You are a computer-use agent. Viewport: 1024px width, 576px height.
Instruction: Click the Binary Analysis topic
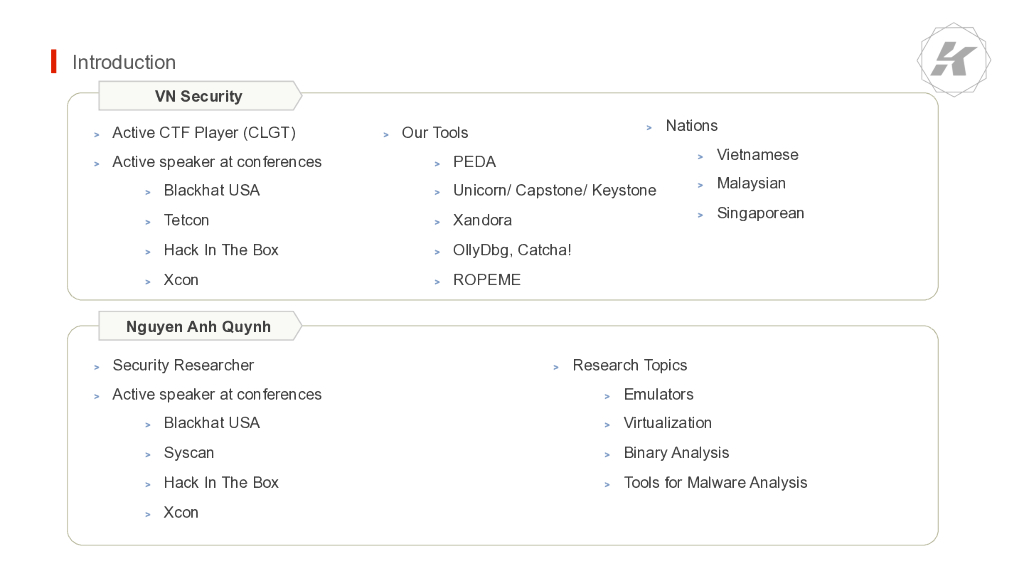676,453
